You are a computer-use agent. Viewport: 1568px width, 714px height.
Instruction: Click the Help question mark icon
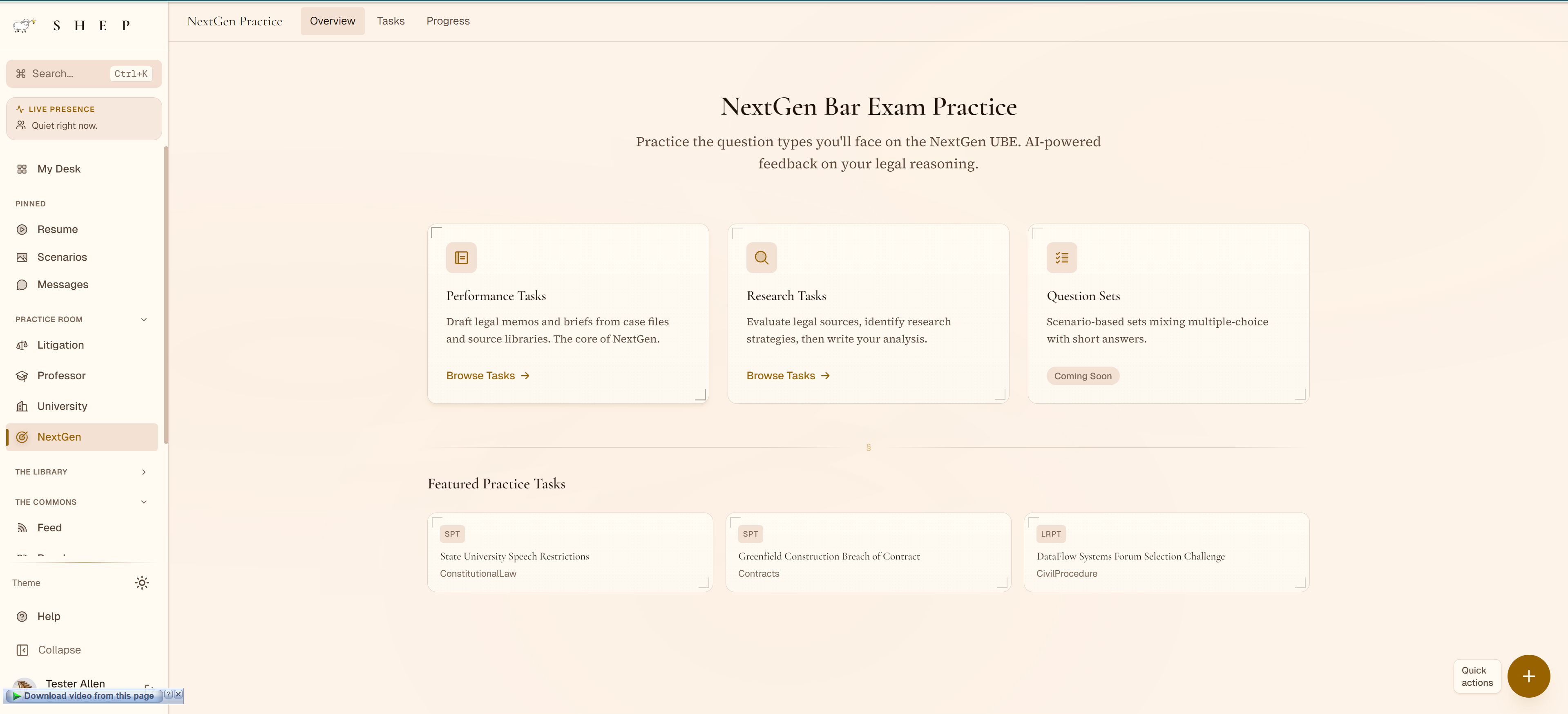pyautogui.click(x=22, y=616)
